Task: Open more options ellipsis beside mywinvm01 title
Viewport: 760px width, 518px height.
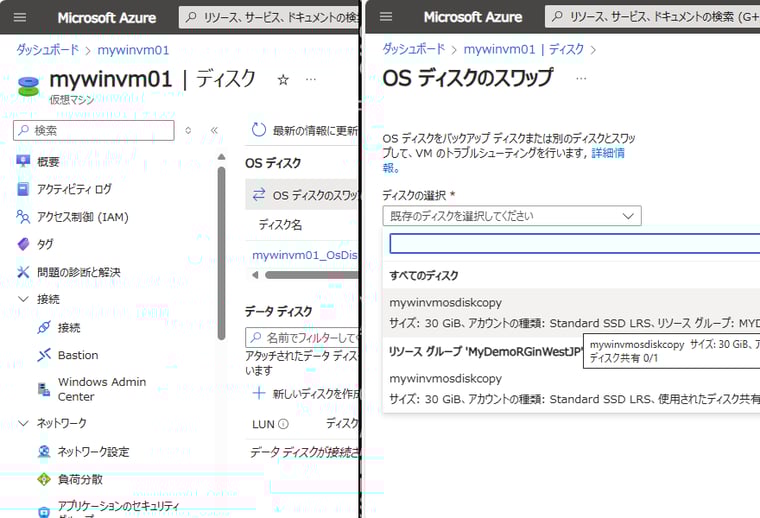Action: pyautogui.click(x=311, y=79)
